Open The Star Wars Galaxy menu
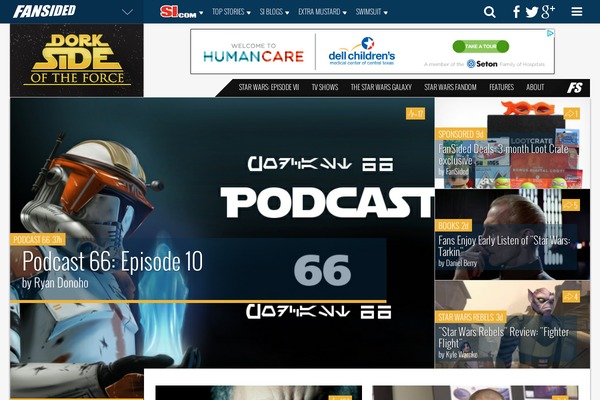The height and width of the screenshot is (400, 600). [381, 88]
